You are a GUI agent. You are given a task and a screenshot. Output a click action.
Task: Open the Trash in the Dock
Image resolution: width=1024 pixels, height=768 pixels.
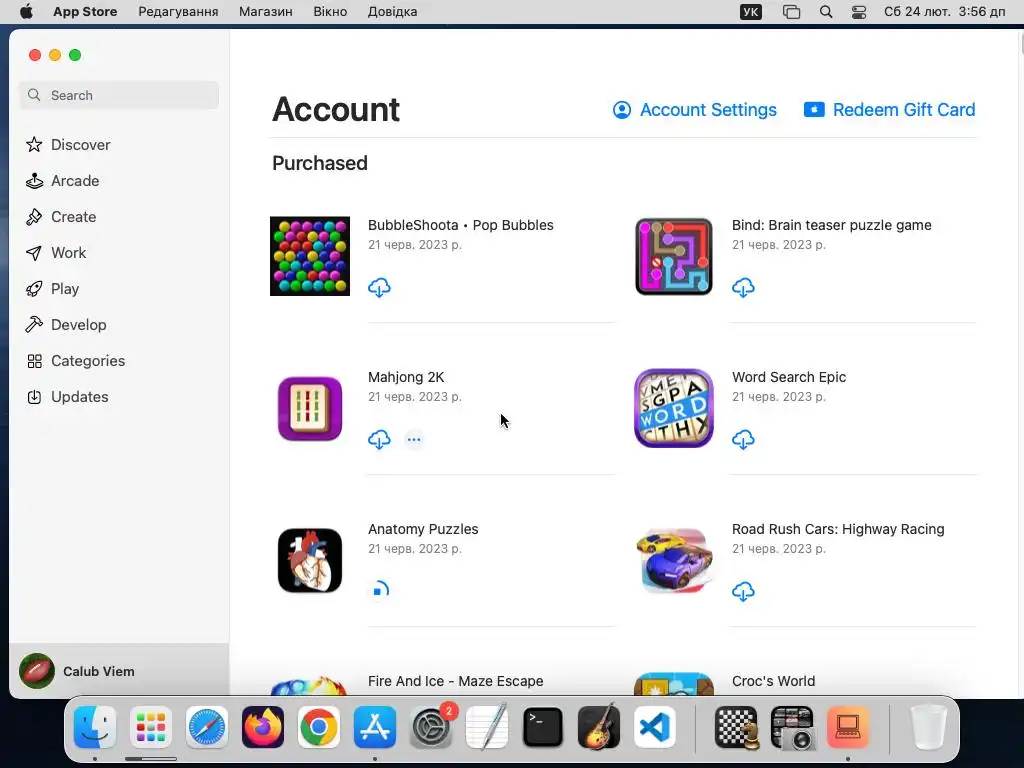pyautogui.click(x=928, y=727)
